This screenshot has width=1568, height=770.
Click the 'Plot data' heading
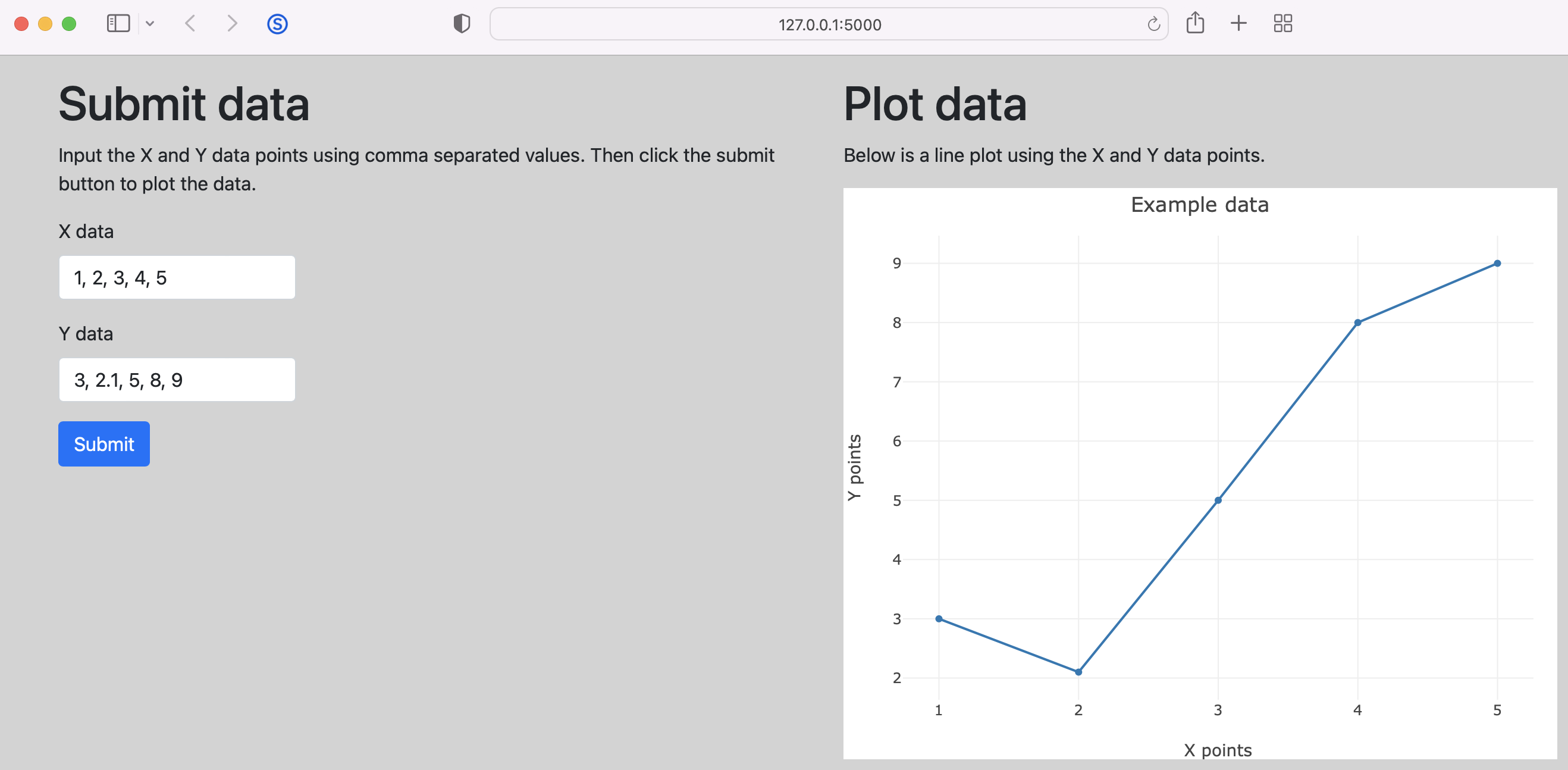coord(935,104)
